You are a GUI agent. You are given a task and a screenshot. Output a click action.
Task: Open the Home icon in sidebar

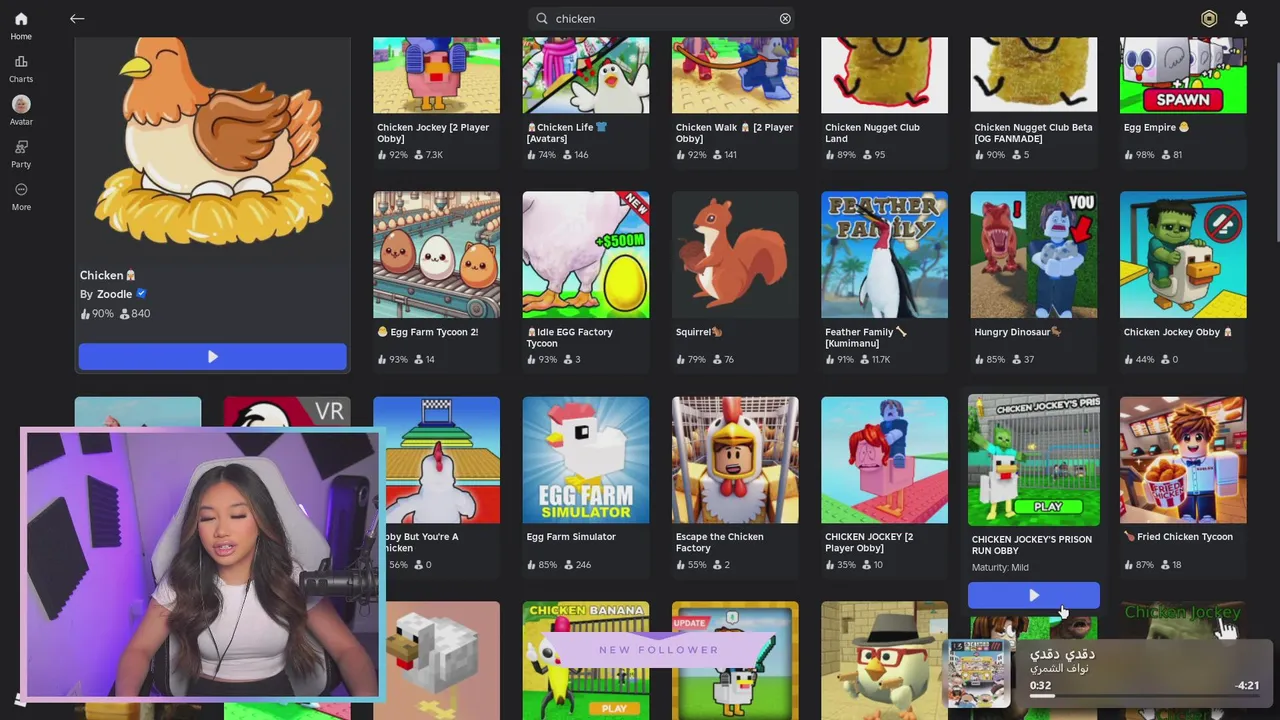point(21,19)
